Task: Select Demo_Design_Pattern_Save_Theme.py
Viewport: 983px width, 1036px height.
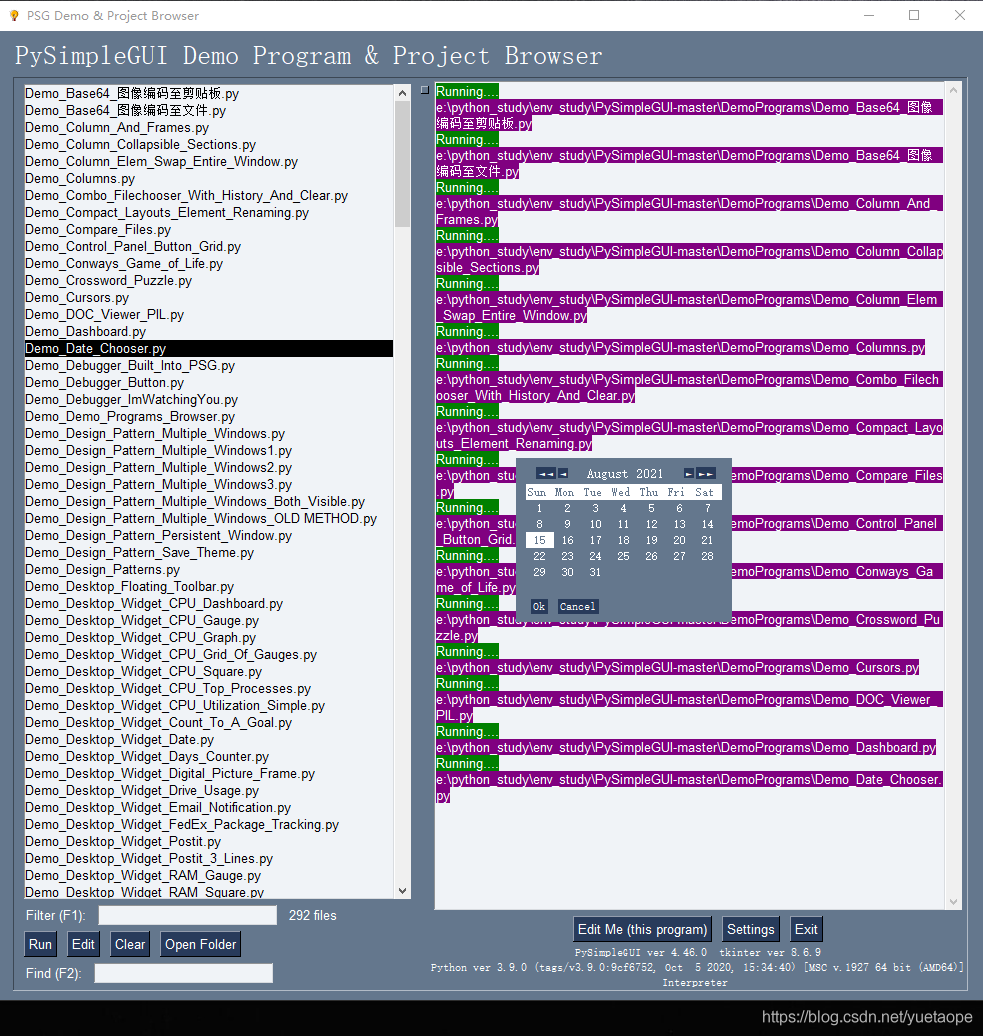Action: pyautogui.click(x=209, y=552)
